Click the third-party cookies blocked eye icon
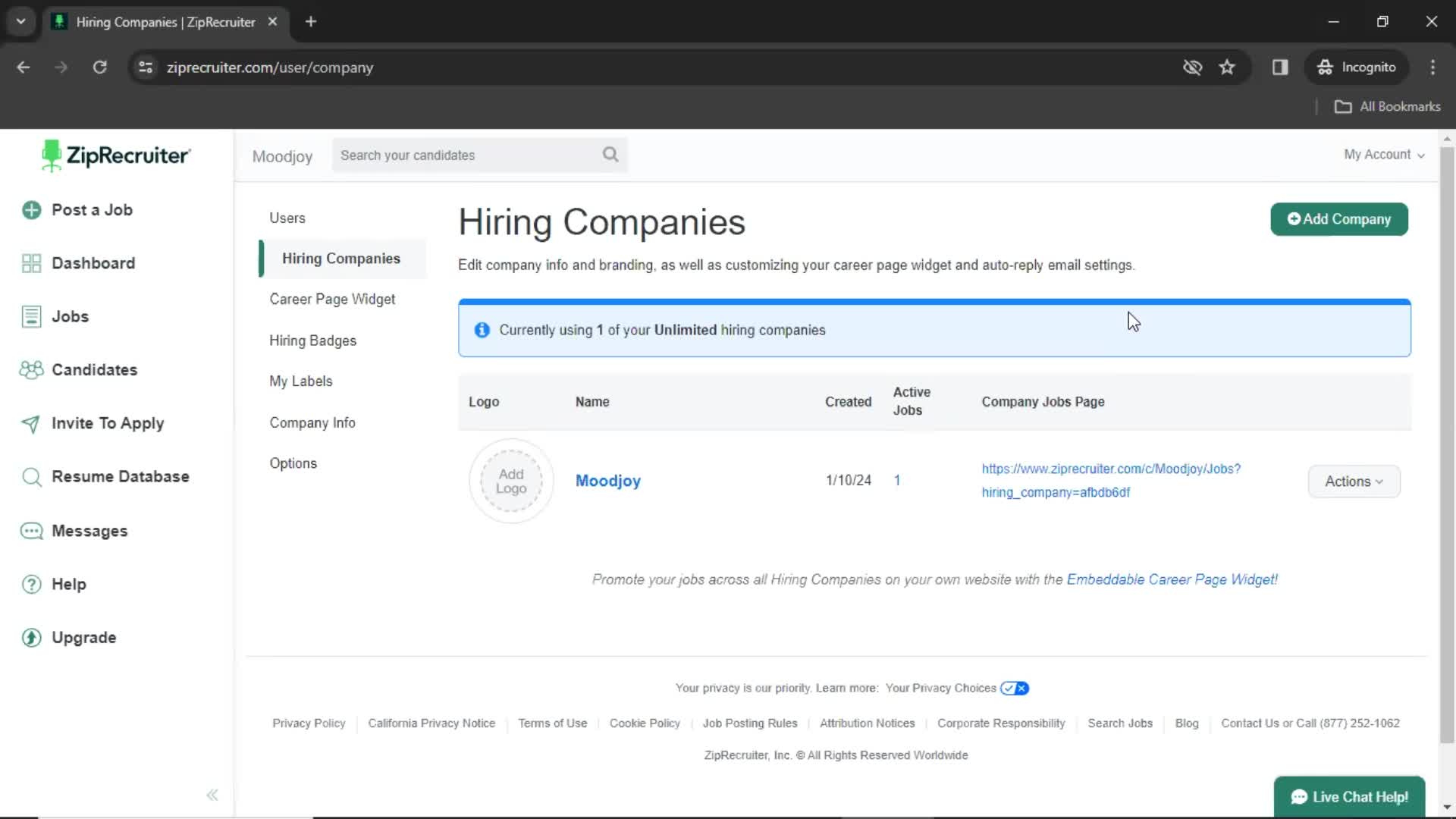The image size is (1456, 819). click(x=1192, y=67)
